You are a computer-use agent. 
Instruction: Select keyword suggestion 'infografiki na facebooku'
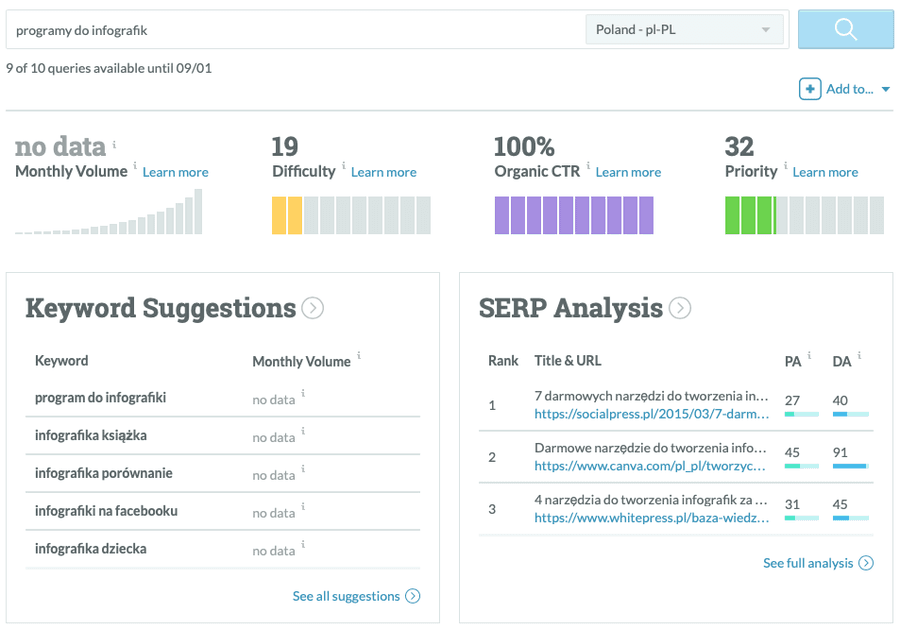pyautogui.click(x=106, y=511)
